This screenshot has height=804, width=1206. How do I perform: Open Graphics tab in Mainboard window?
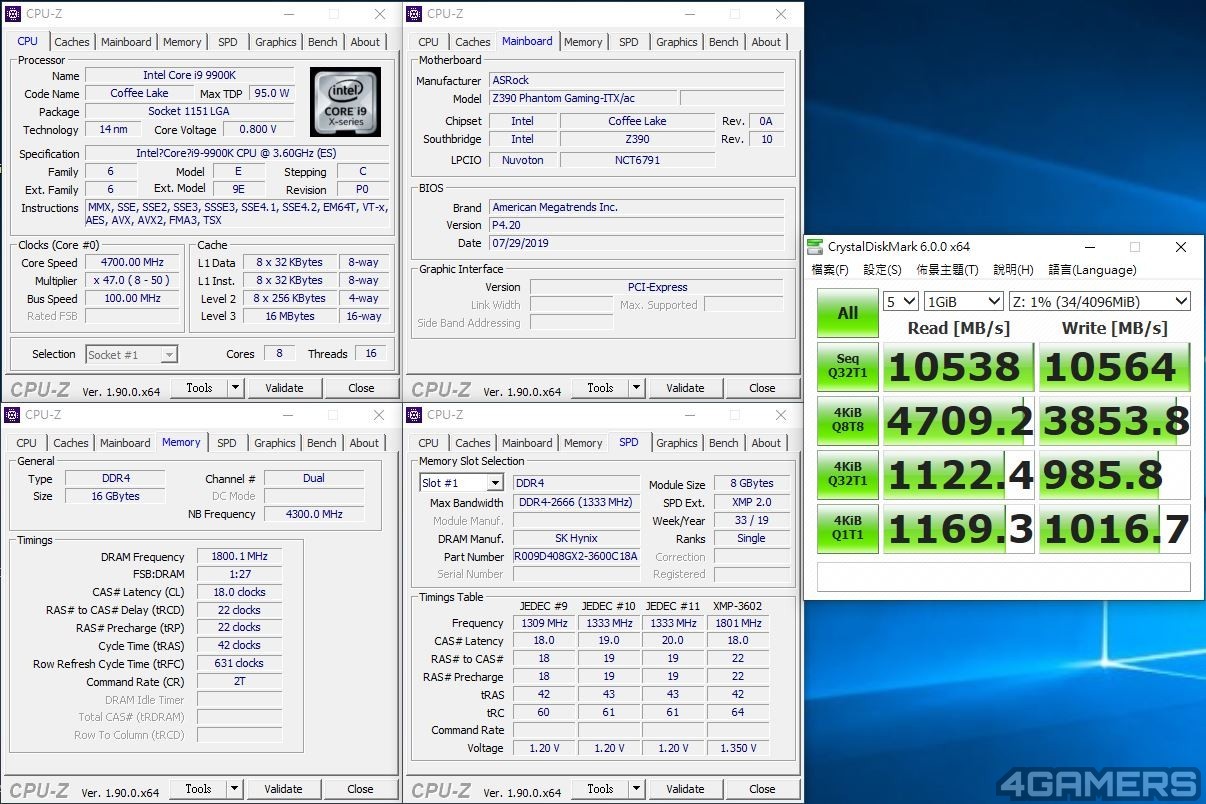click(677, 42)
